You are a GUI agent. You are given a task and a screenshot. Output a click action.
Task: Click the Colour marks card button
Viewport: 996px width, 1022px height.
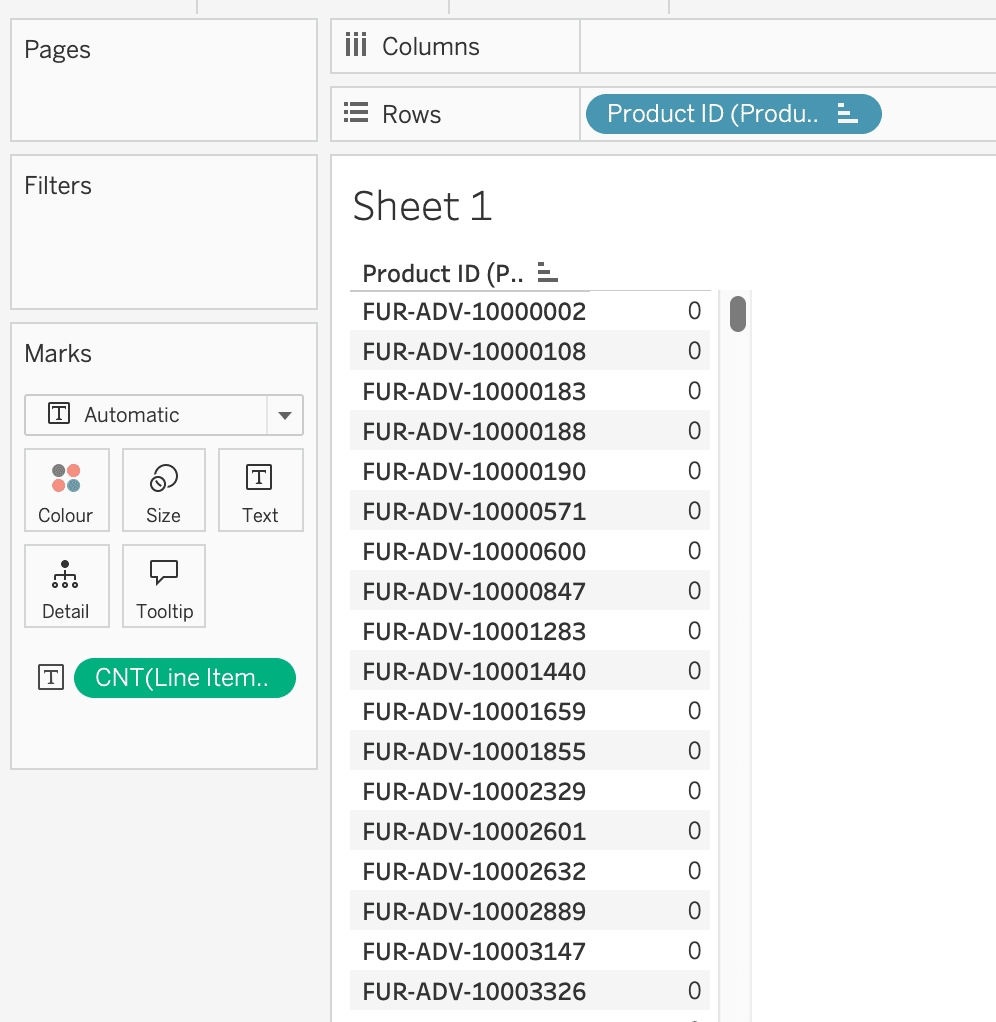(66, 490)
